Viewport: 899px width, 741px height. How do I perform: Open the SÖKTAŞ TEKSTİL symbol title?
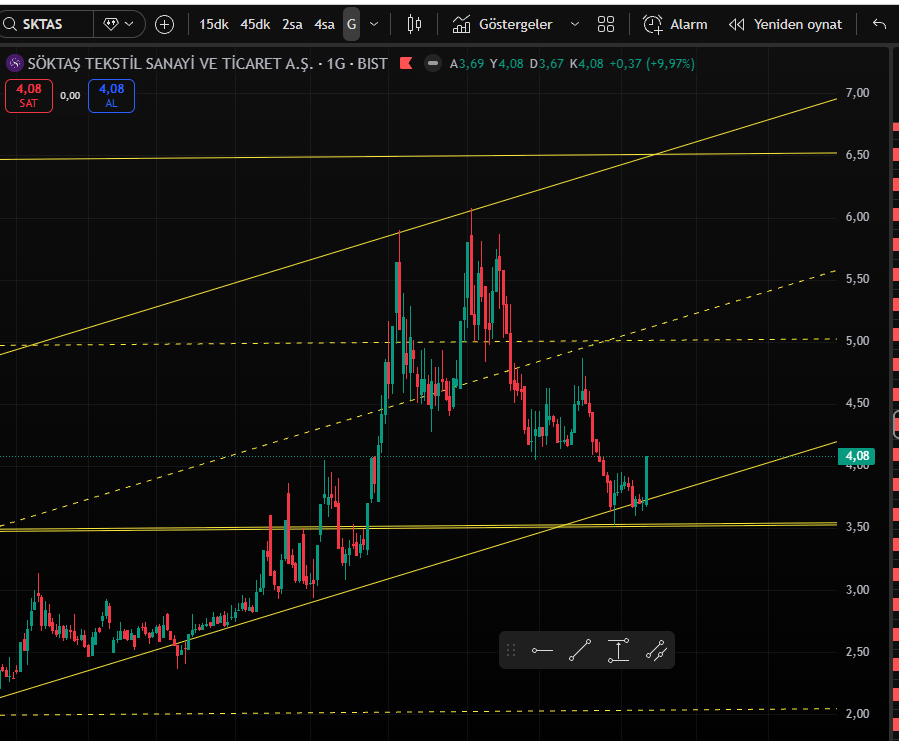tap(208, 63)
